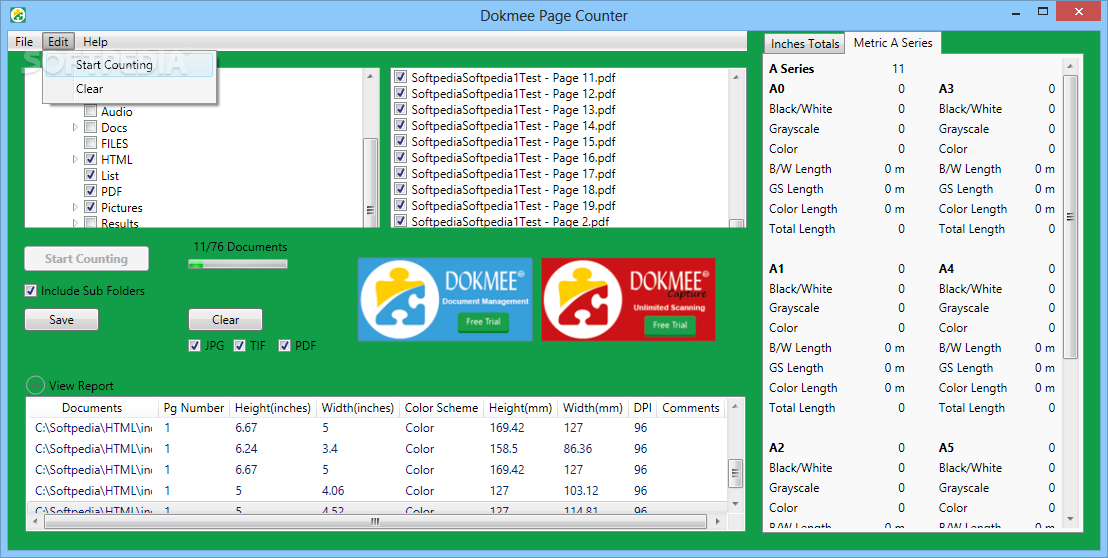
Task: Select SoftpediaSoftpedia1Test - Page 13.pdf file
Action: (x=514, y=109)
